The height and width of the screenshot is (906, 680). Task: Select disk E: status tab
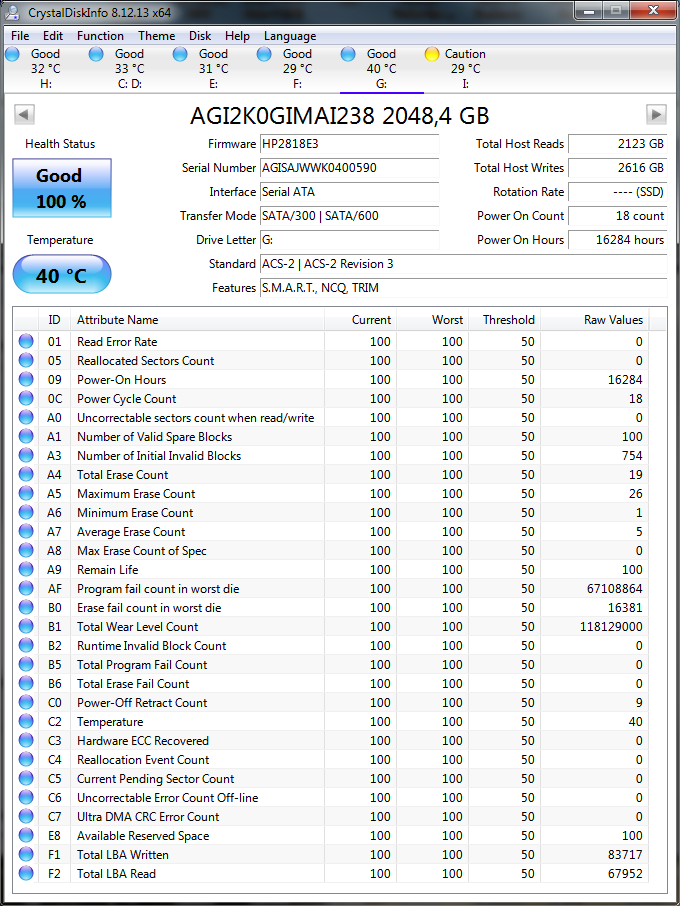(x=214, y=69)
